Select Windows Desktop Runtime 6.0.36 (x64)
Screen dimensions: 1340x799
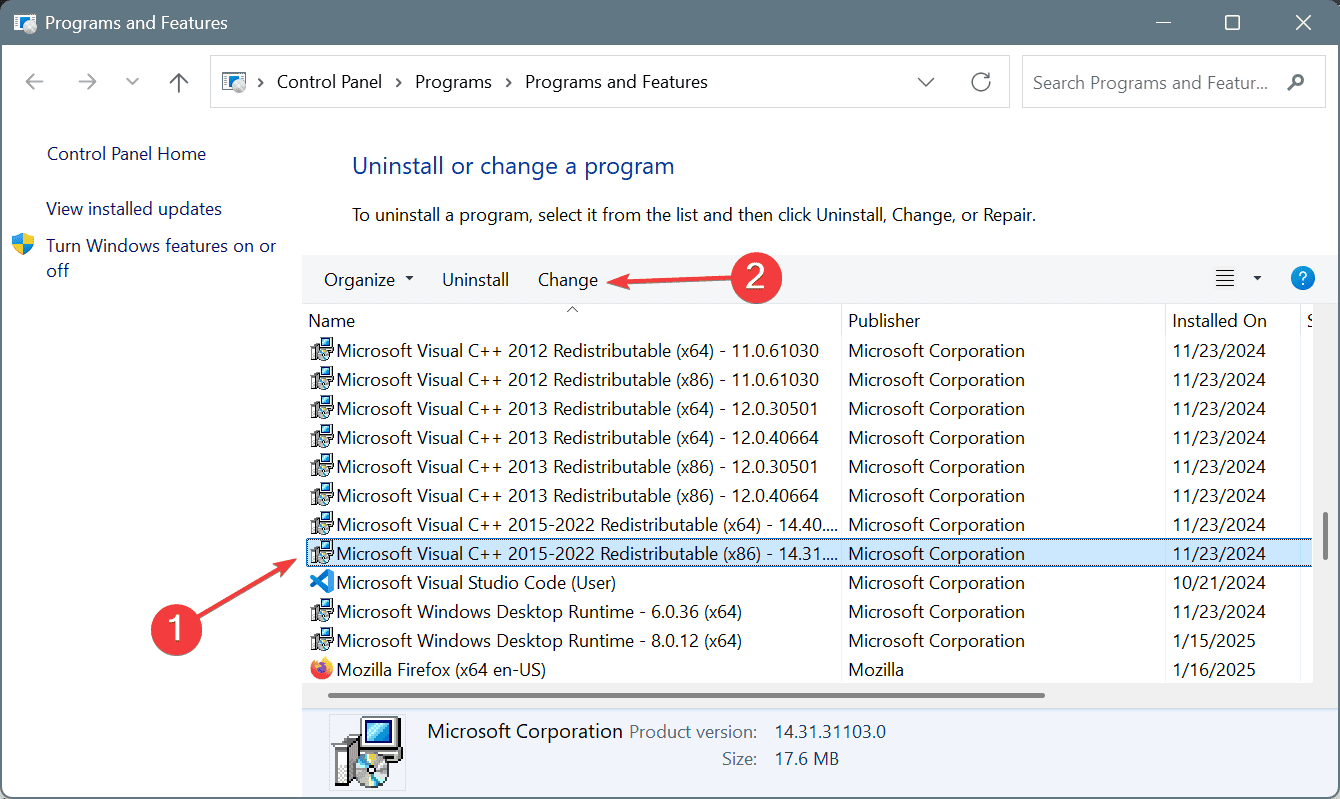(x=807, y=612)
